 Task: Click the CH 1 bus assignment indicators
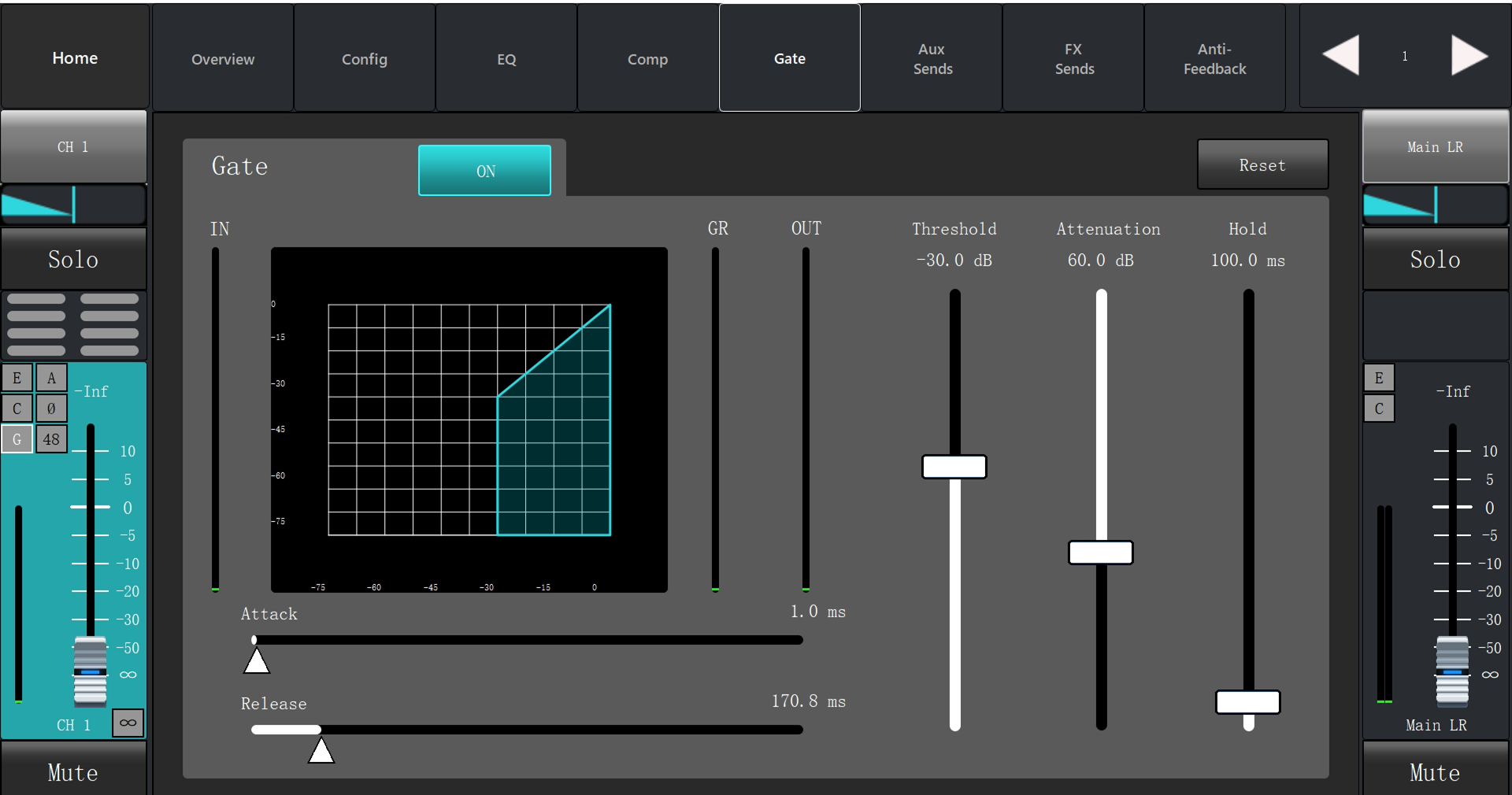tap(73, 324)
